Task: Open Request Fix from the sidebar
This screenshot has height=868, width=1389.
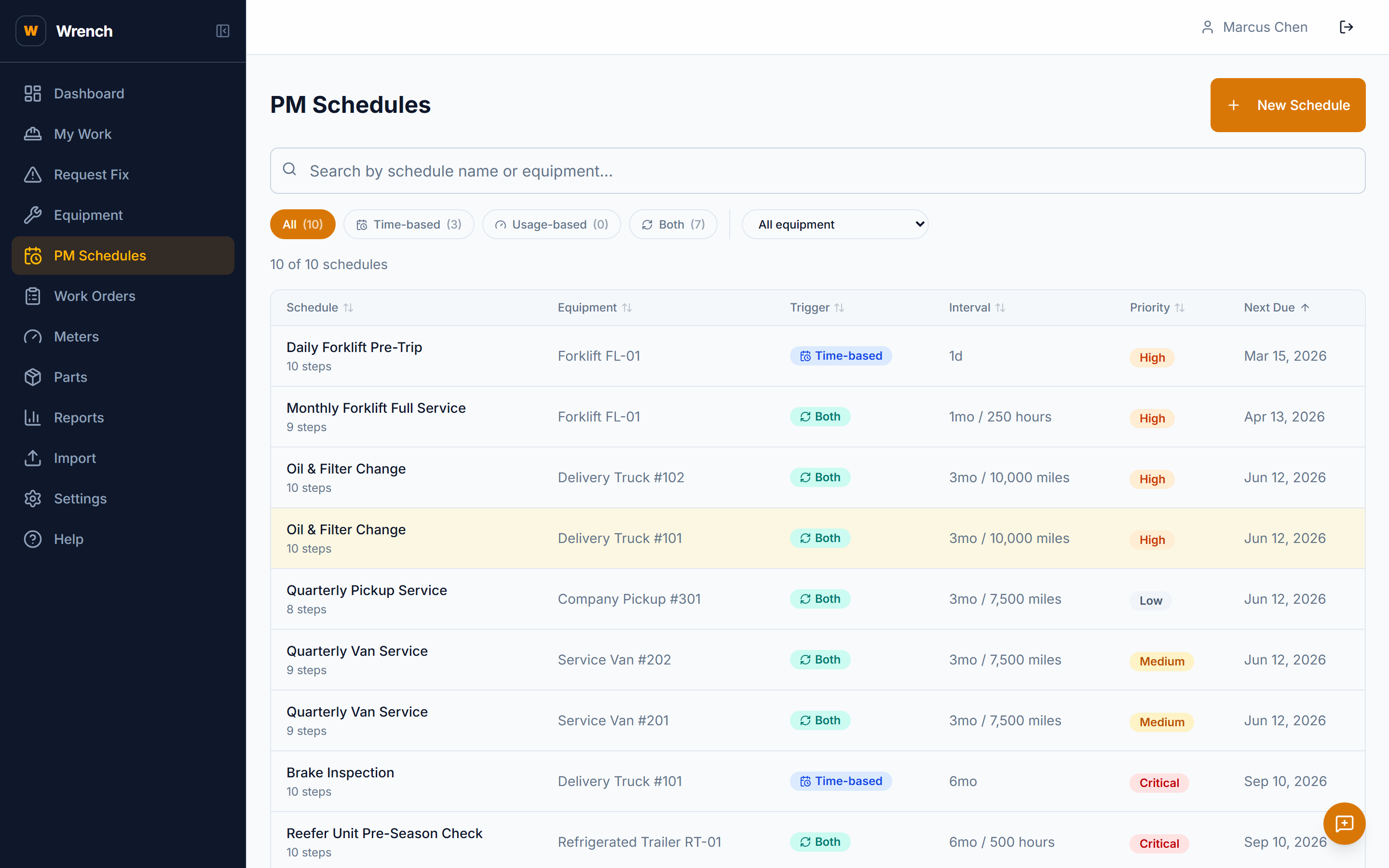Action: [91, 175]
